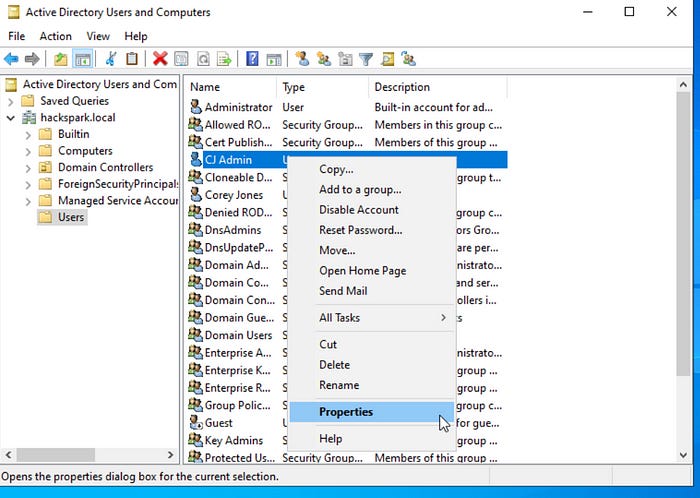The width and height of the screenshot is (700, 498).
Task: Create a new user with toolbar icon
Action: coord(302,59)
